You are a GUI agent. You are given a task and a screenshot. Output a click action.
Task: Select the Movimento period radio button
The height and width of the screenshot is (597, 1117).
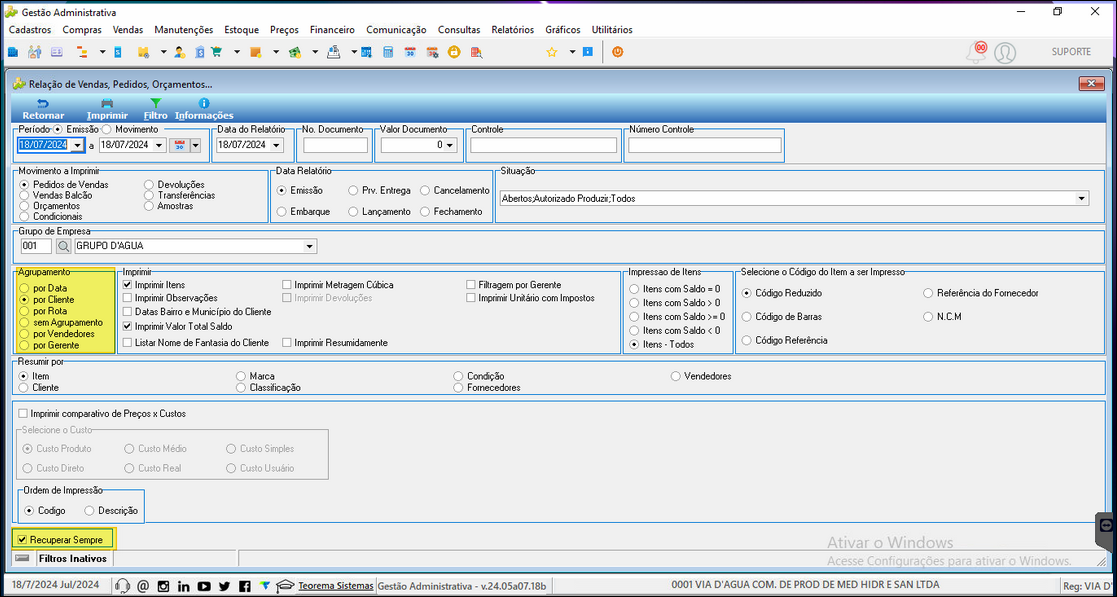[x=107, y=130]
